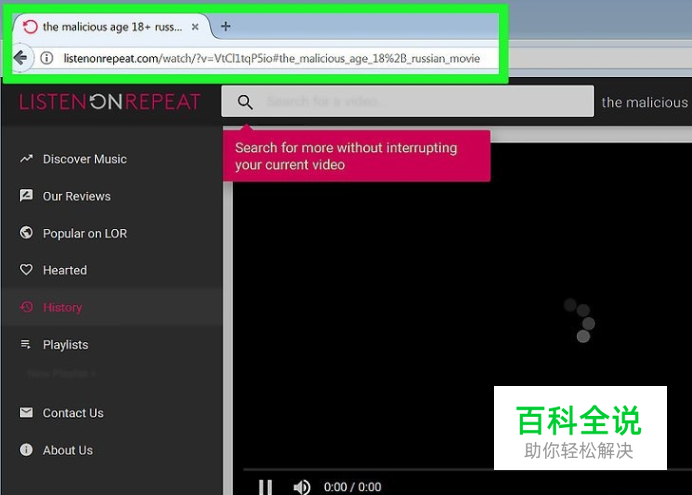Click the 'Search for more without interrupting' tooltip
The height and width of the screenshot is (495, 692).
pos(357,156)
